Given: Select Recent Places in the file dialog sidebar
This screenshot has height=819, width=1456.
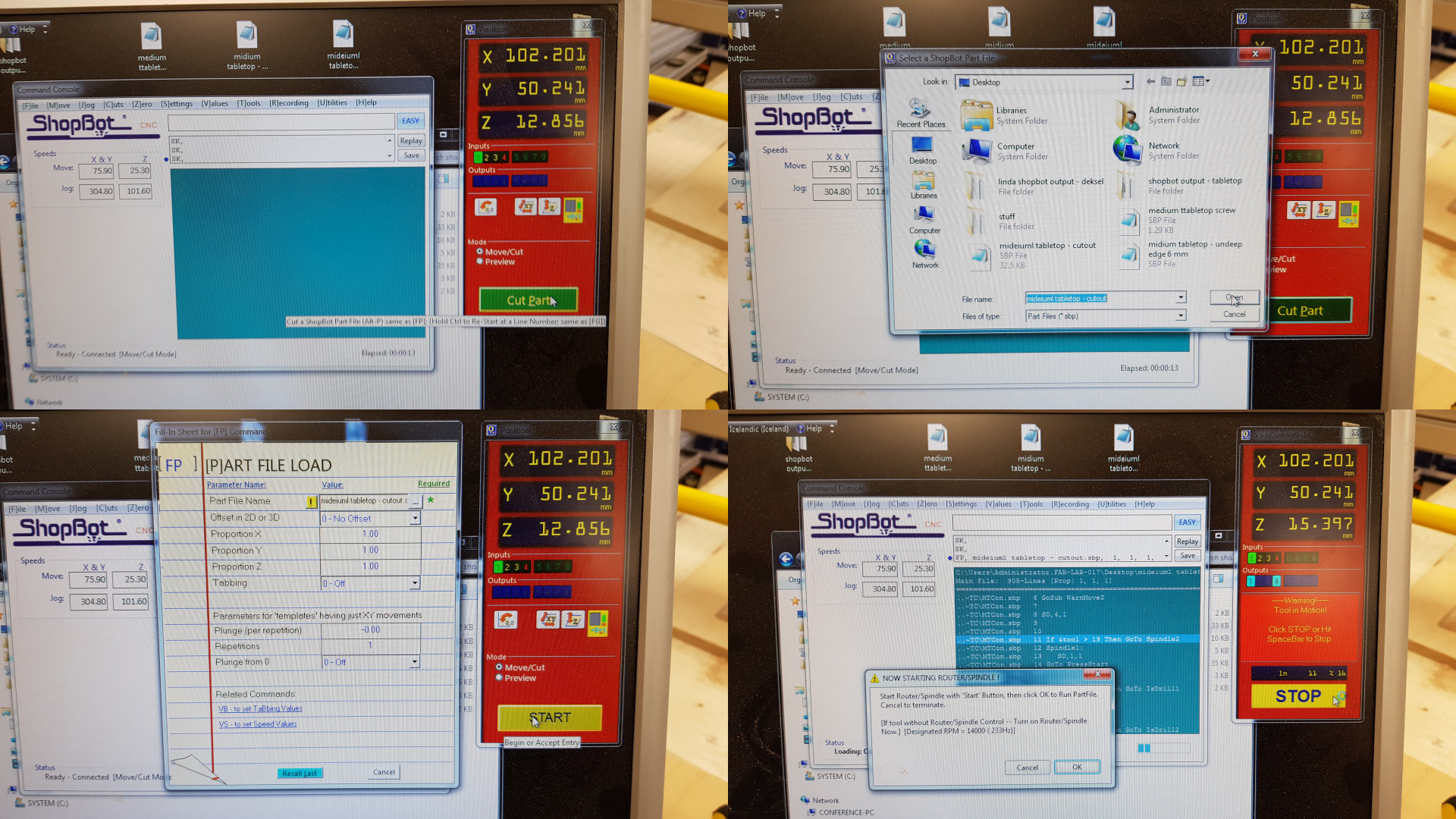Looking at the screenshot, I should point(920,114).
